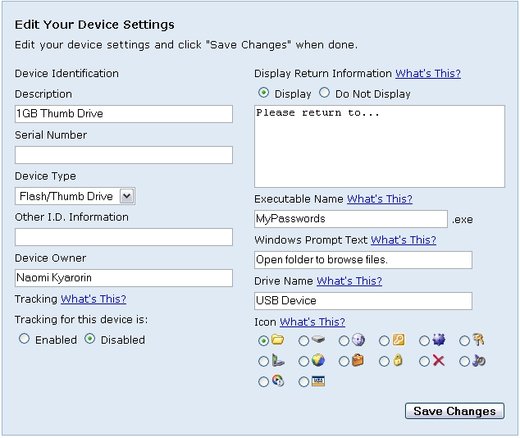Screen dimensions: 520x438
Task: Click the blue spiky gear icon
Action: tap(439, 340)
